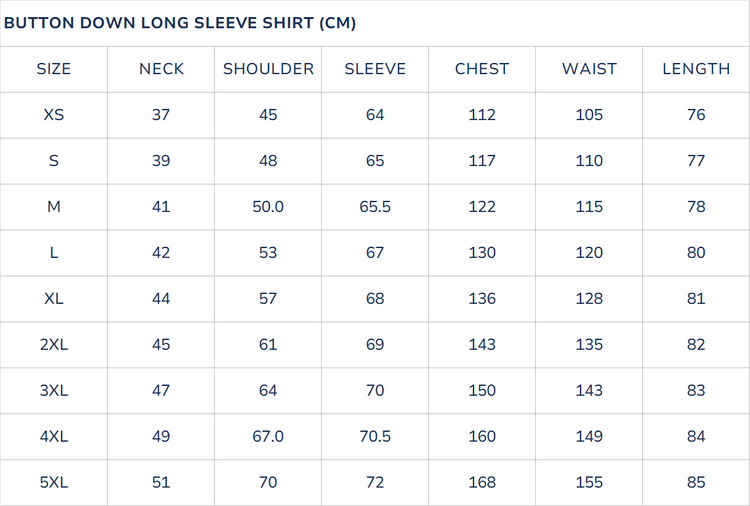Click the chest value 130 for L
Image resolution: width=750 pixels, height=506 pixels.
pos(482,253)
